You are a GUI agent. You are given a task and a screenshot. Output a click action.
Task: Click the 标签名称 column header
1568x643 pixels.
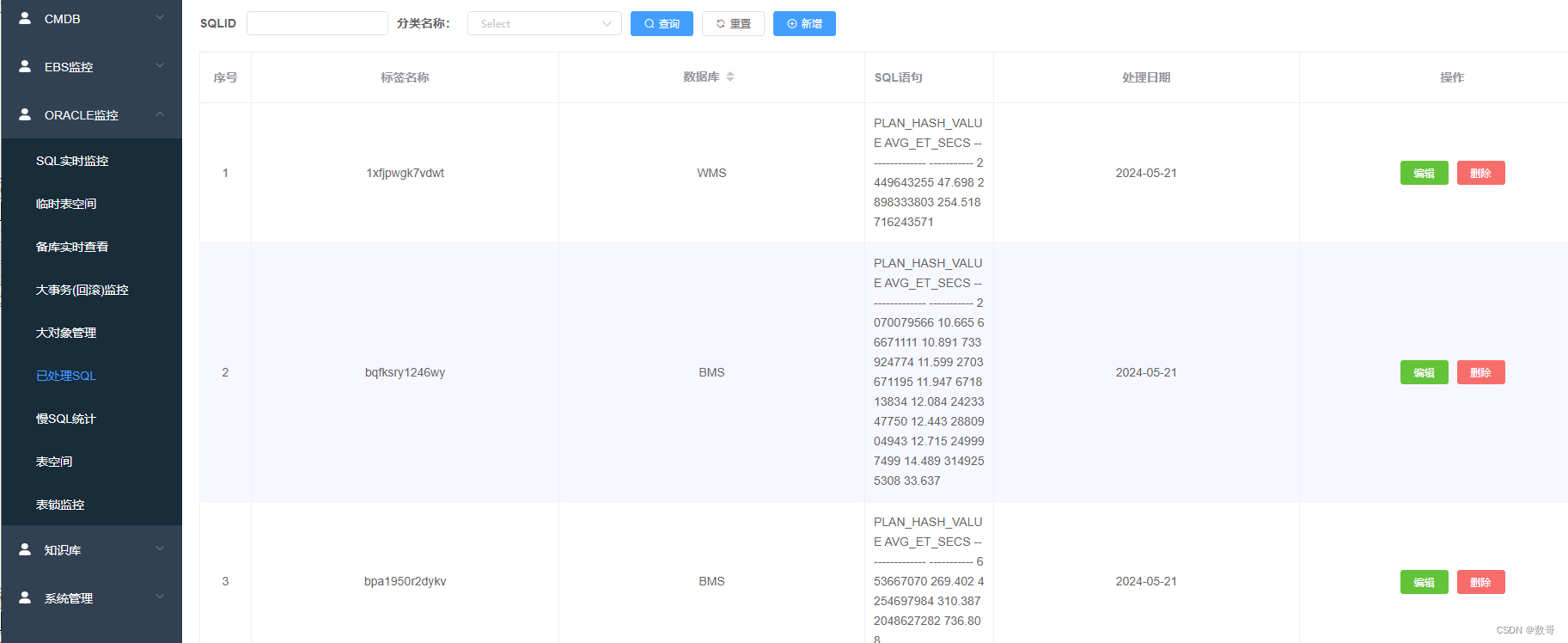coord(405,77)
